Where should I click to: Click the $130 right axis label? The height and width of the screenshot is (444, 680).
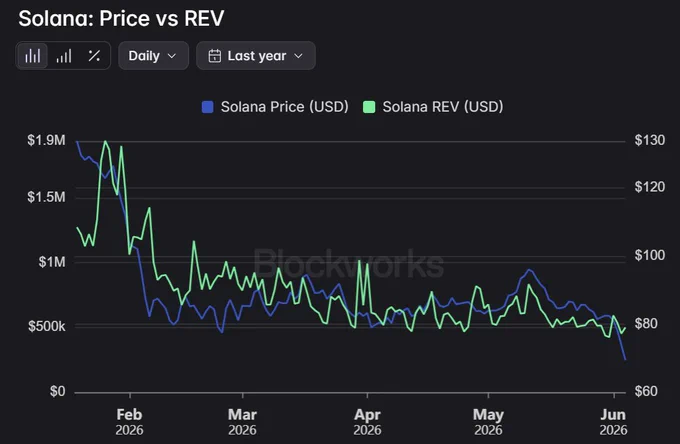650,140
